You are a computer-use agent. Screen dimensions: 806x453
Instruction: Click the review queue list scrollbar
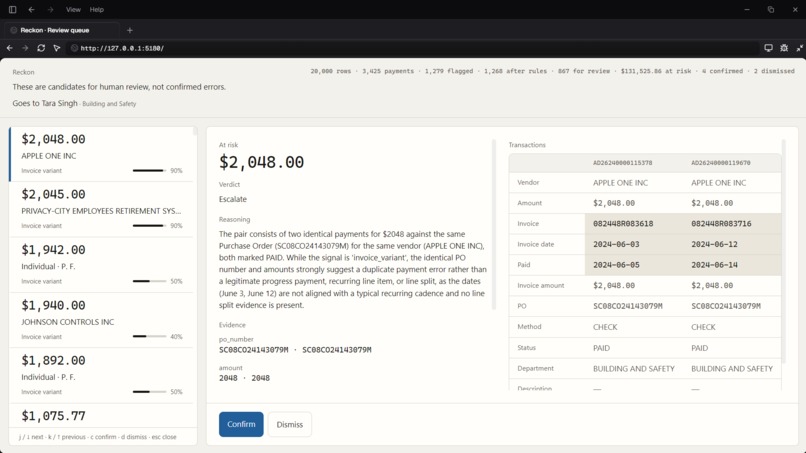pos(195,131)
